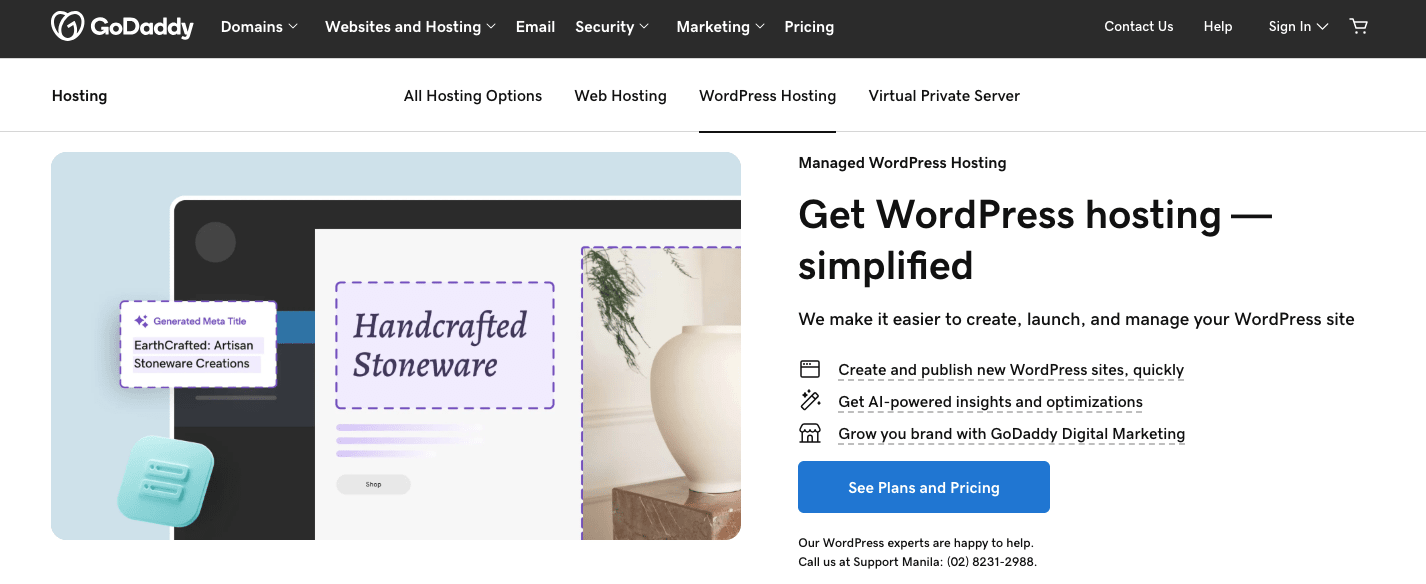Click Get AI-powered insights and optimizations link

point(990,402)
